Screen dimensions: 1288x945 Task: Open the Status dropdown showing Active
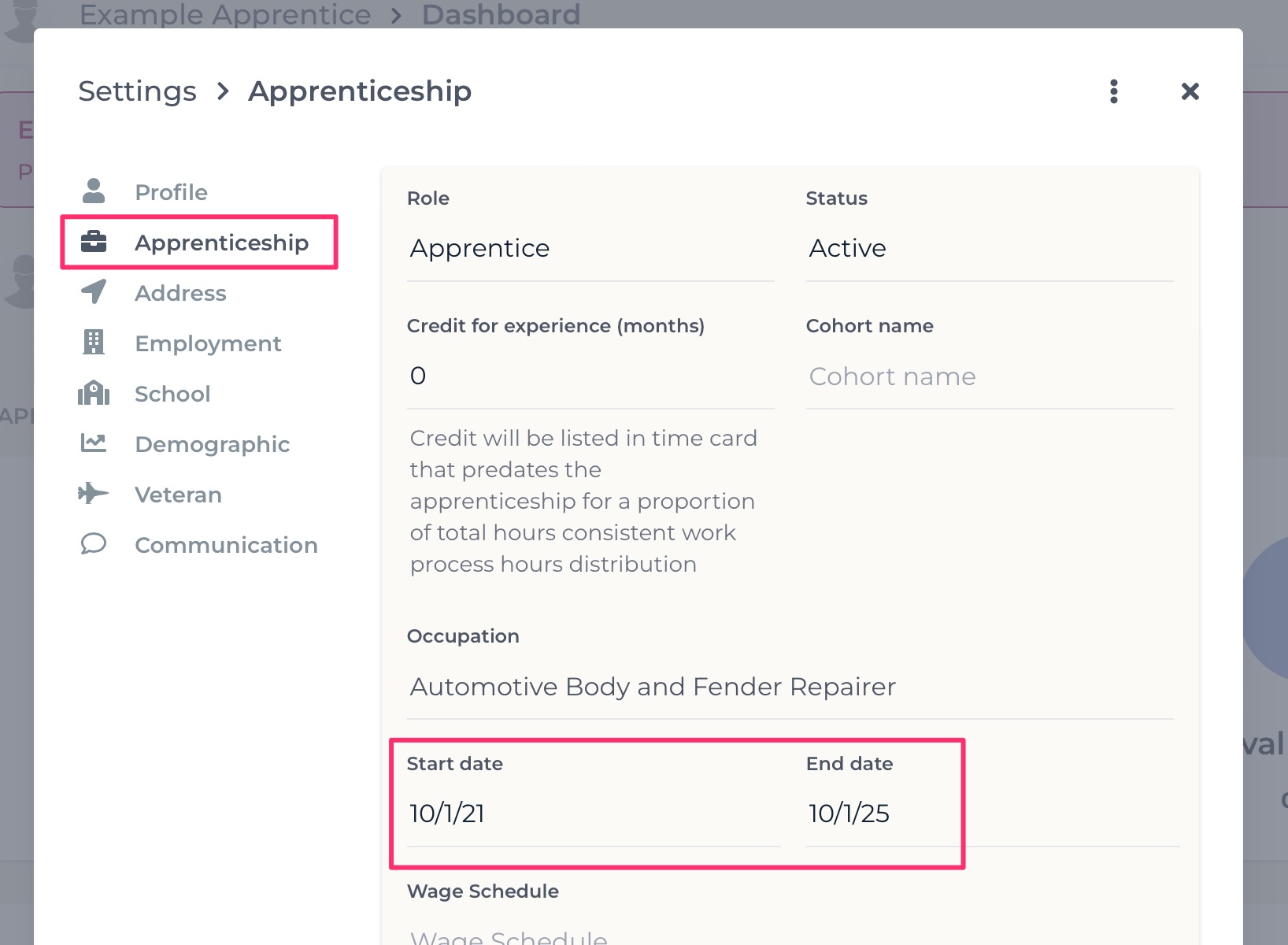(990, 249)
